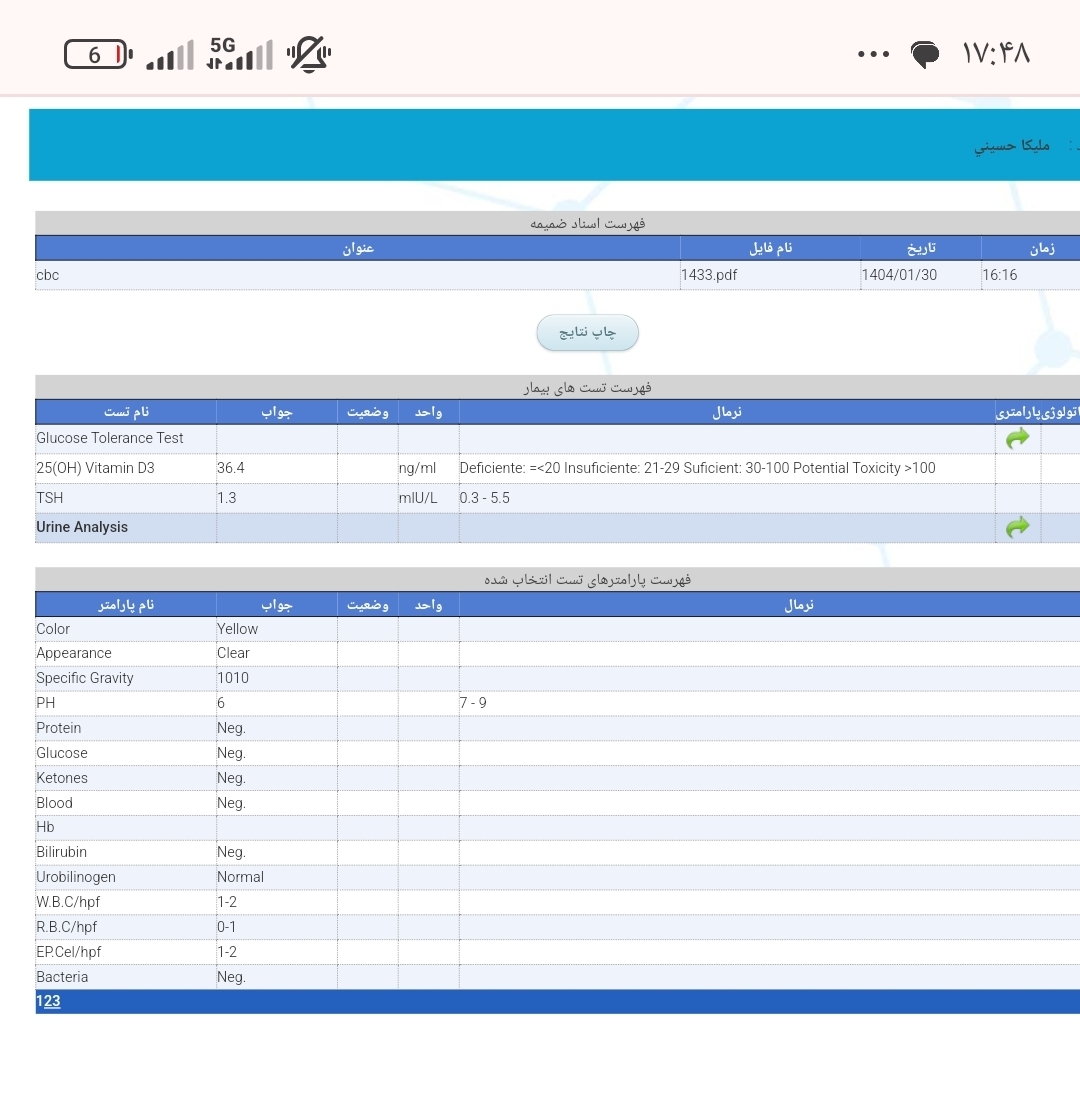The width and height of the screenshot is (1080, 1104).
Task: Select the Bacteria parameter
Action: tap(62, 977)
